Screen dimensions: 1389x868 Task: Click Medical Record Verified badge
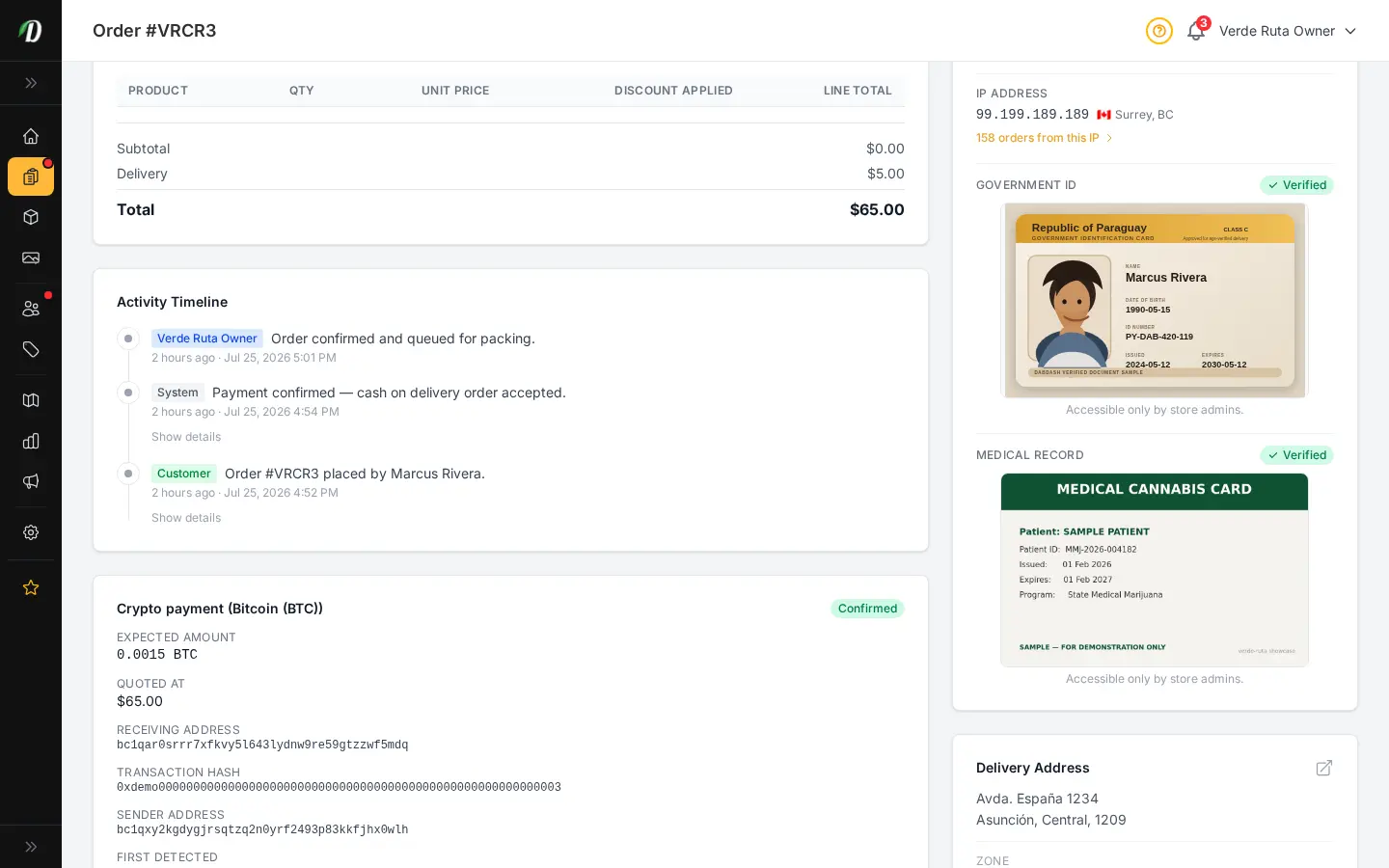pyautogui.click(x=1296, y=455)
